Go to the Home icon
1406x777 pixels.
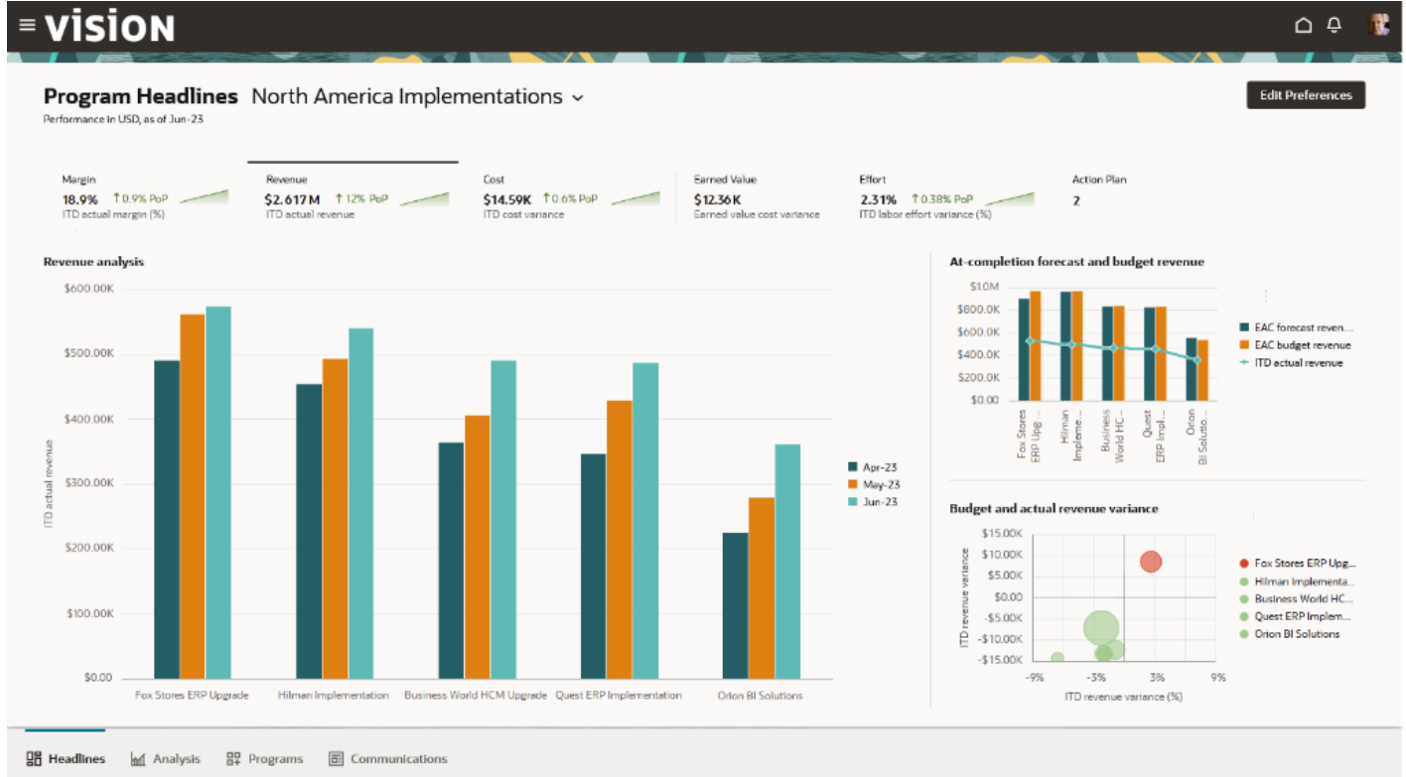(1303, 25)
